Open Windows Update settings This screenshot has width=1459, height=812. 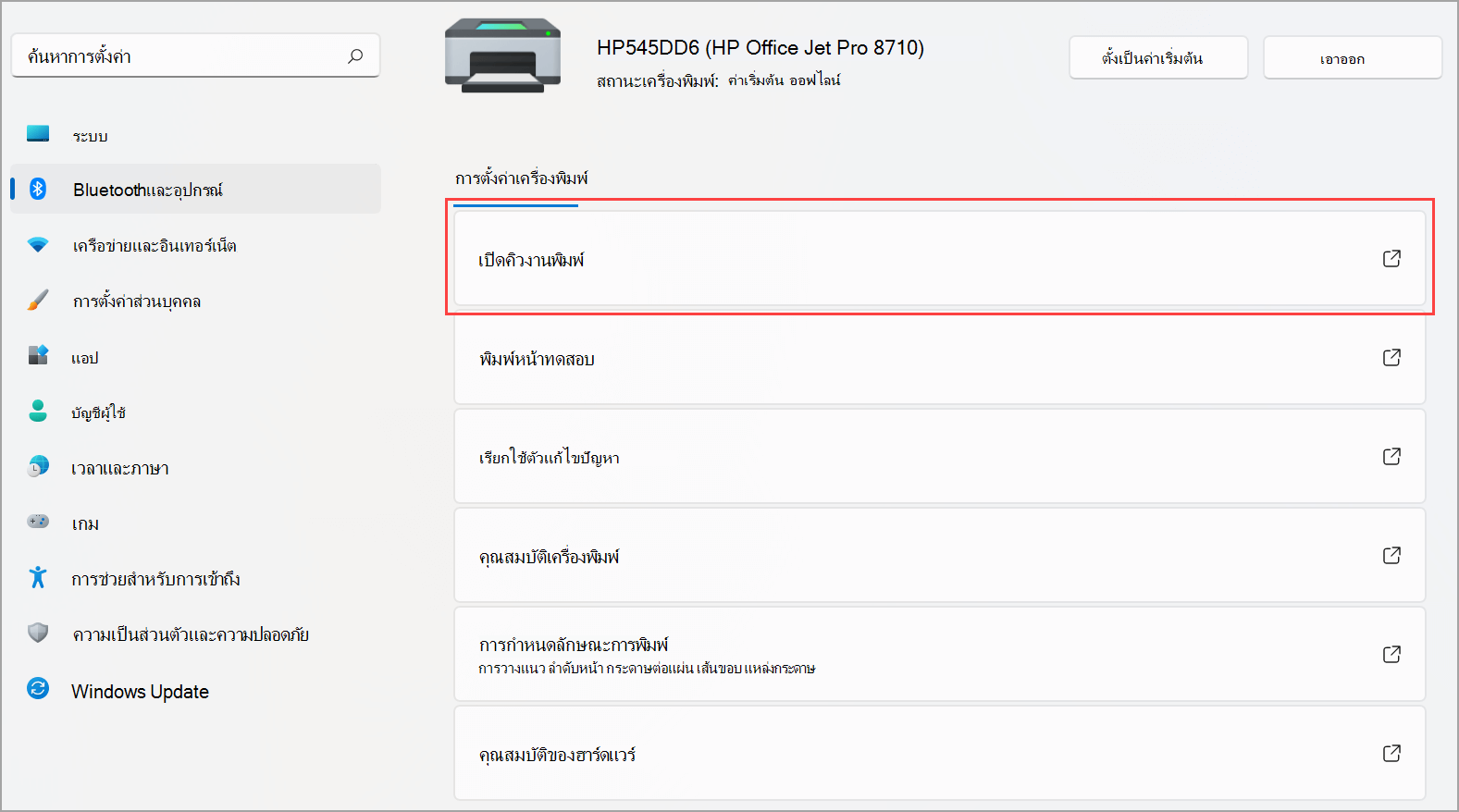click(195, 691)
